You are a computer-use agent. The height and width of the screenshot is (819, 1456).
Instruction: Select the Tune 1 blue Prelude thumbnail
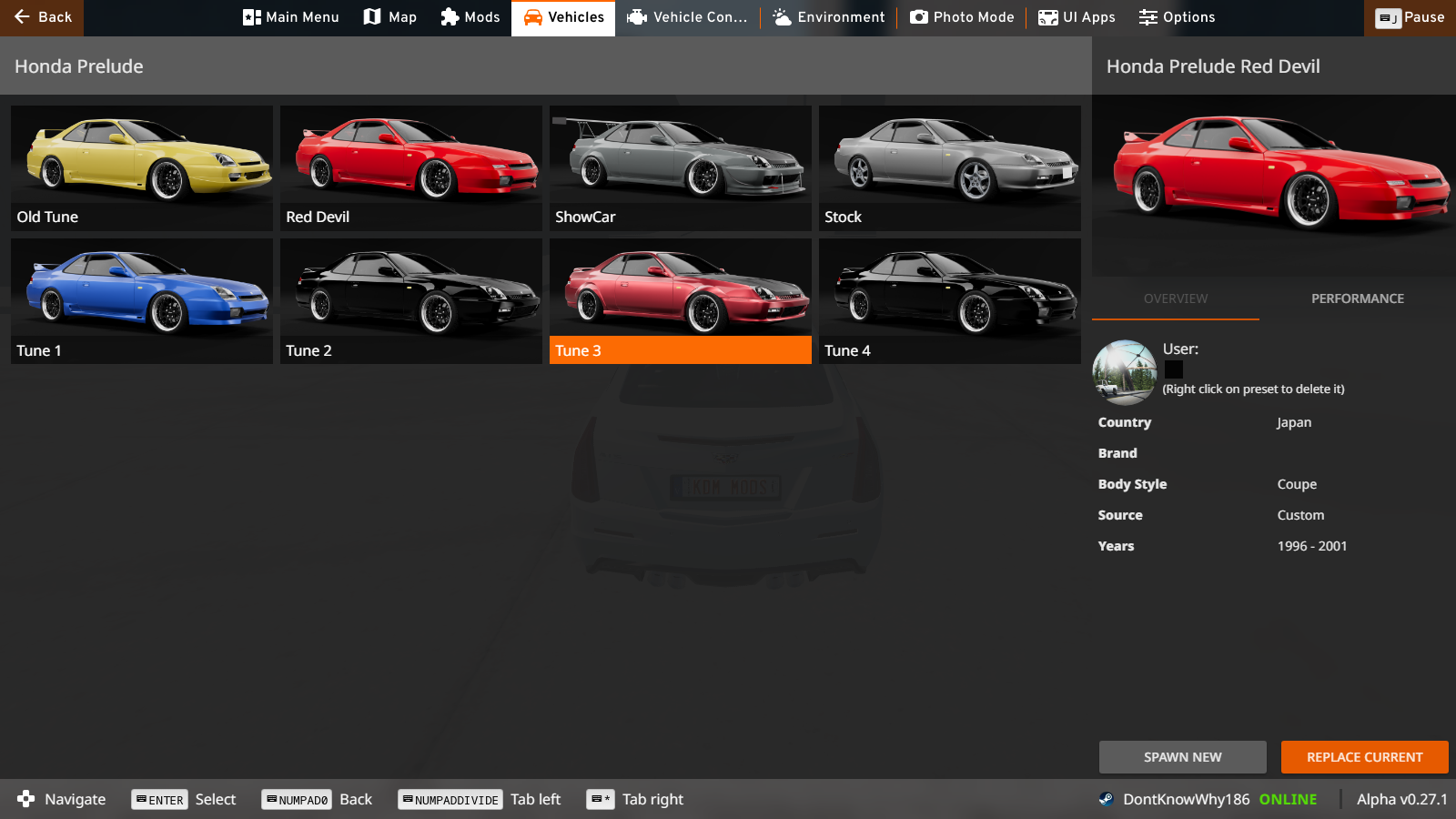click(142, 301)
